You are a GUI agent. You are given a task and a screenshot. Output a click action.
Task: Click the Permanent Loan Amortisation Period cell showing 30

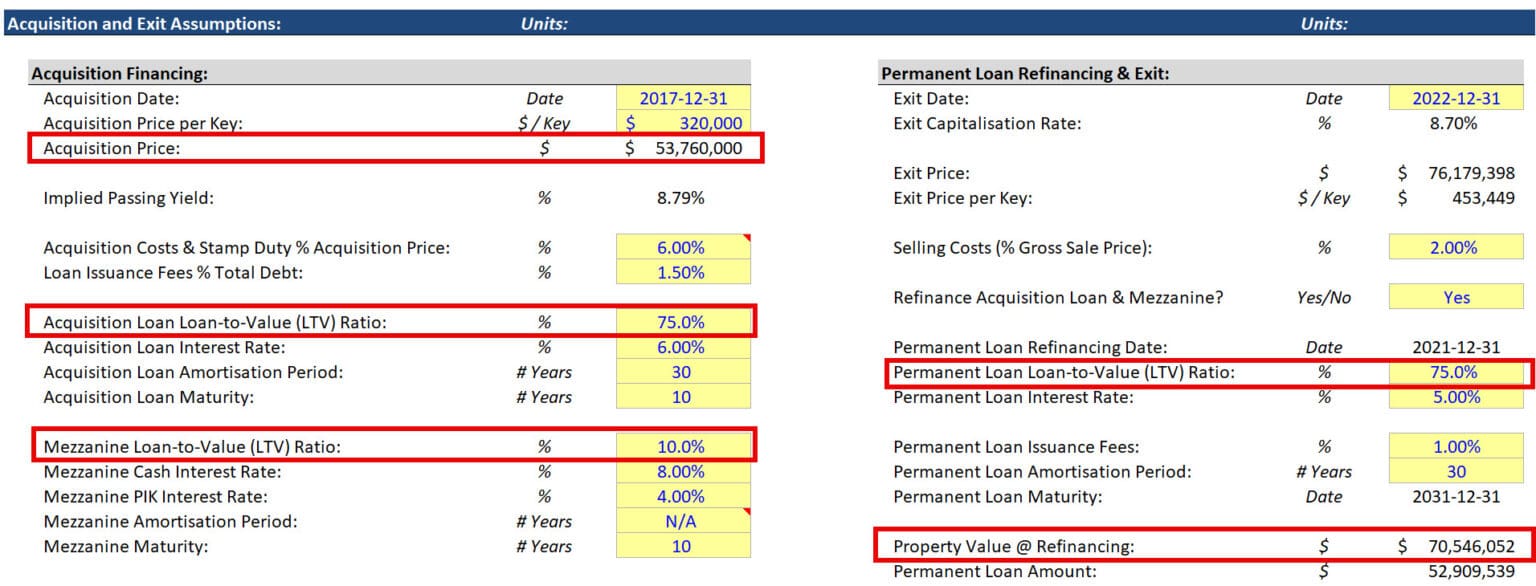(x=1456, y=471)
